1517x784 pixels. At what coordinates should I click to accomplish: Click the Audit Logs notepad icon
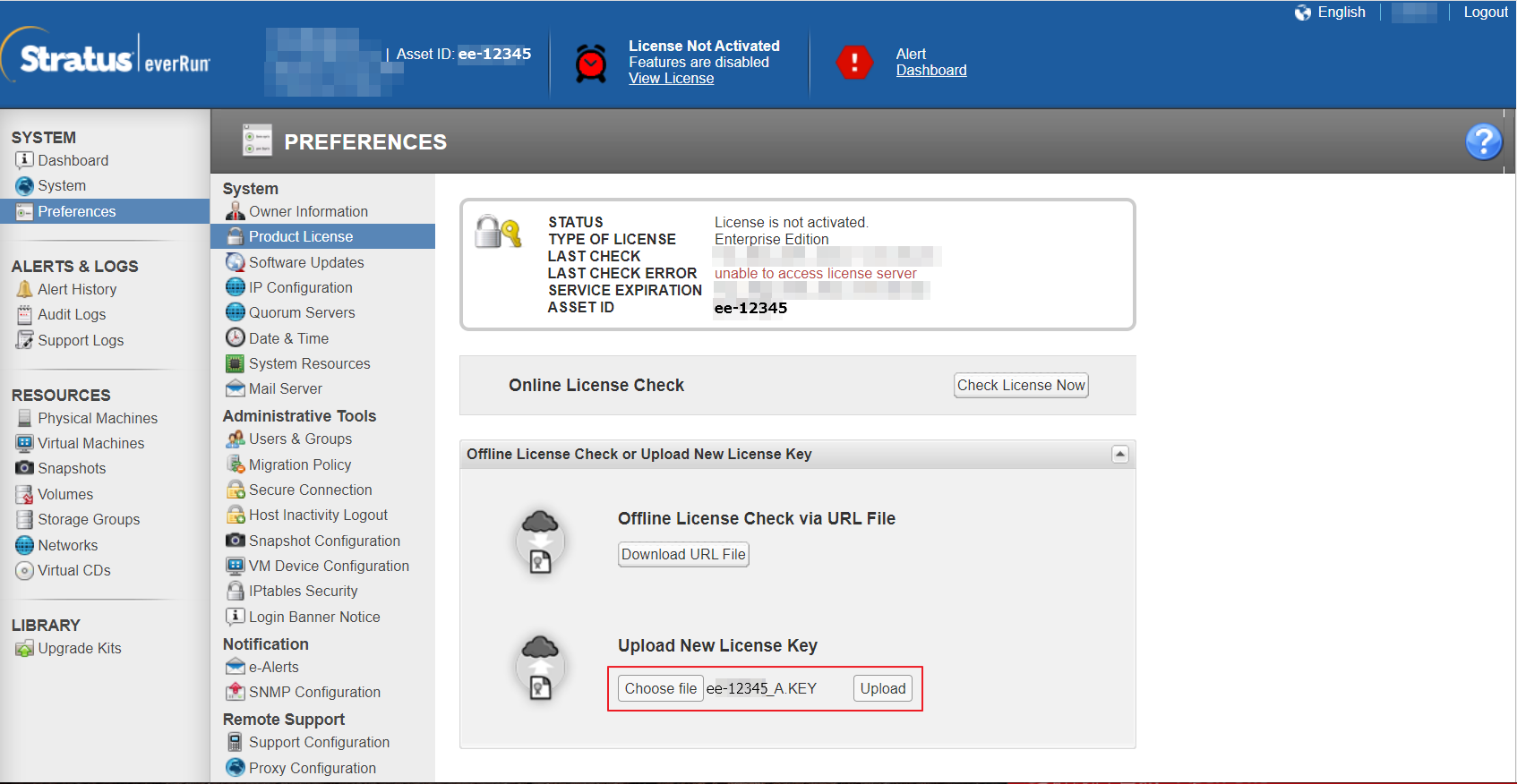coord(24,314)
